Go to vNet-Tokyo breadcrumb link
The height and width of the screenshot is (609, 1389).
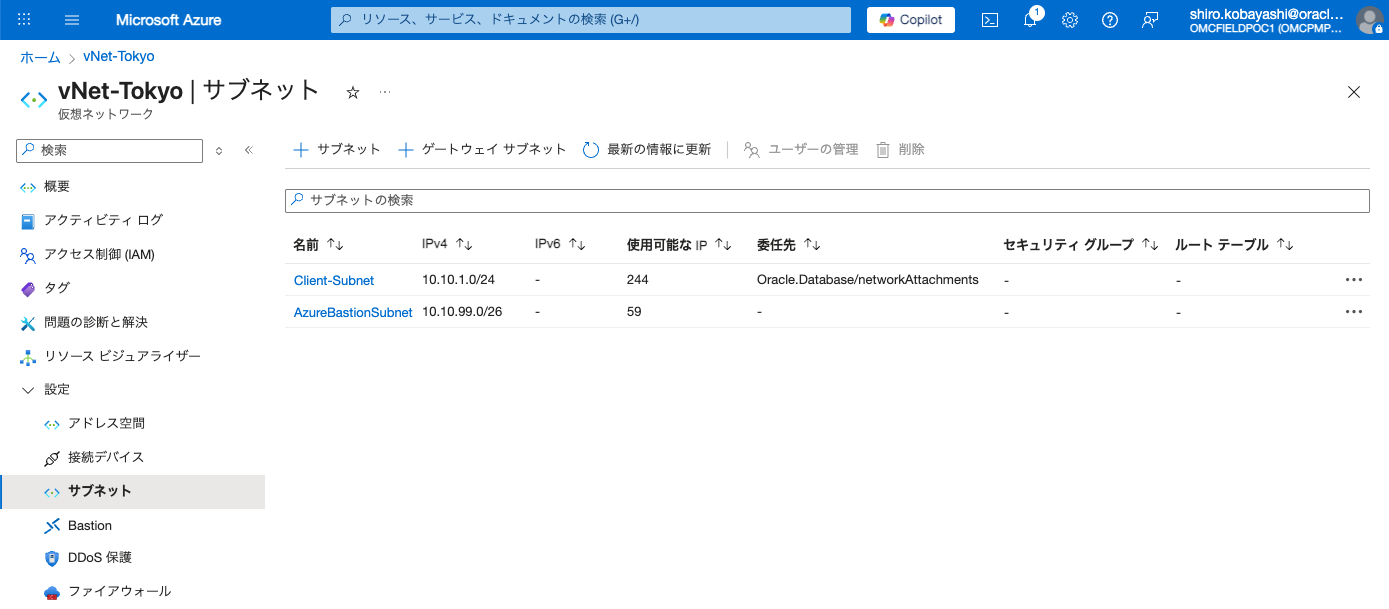click(119, 57)
